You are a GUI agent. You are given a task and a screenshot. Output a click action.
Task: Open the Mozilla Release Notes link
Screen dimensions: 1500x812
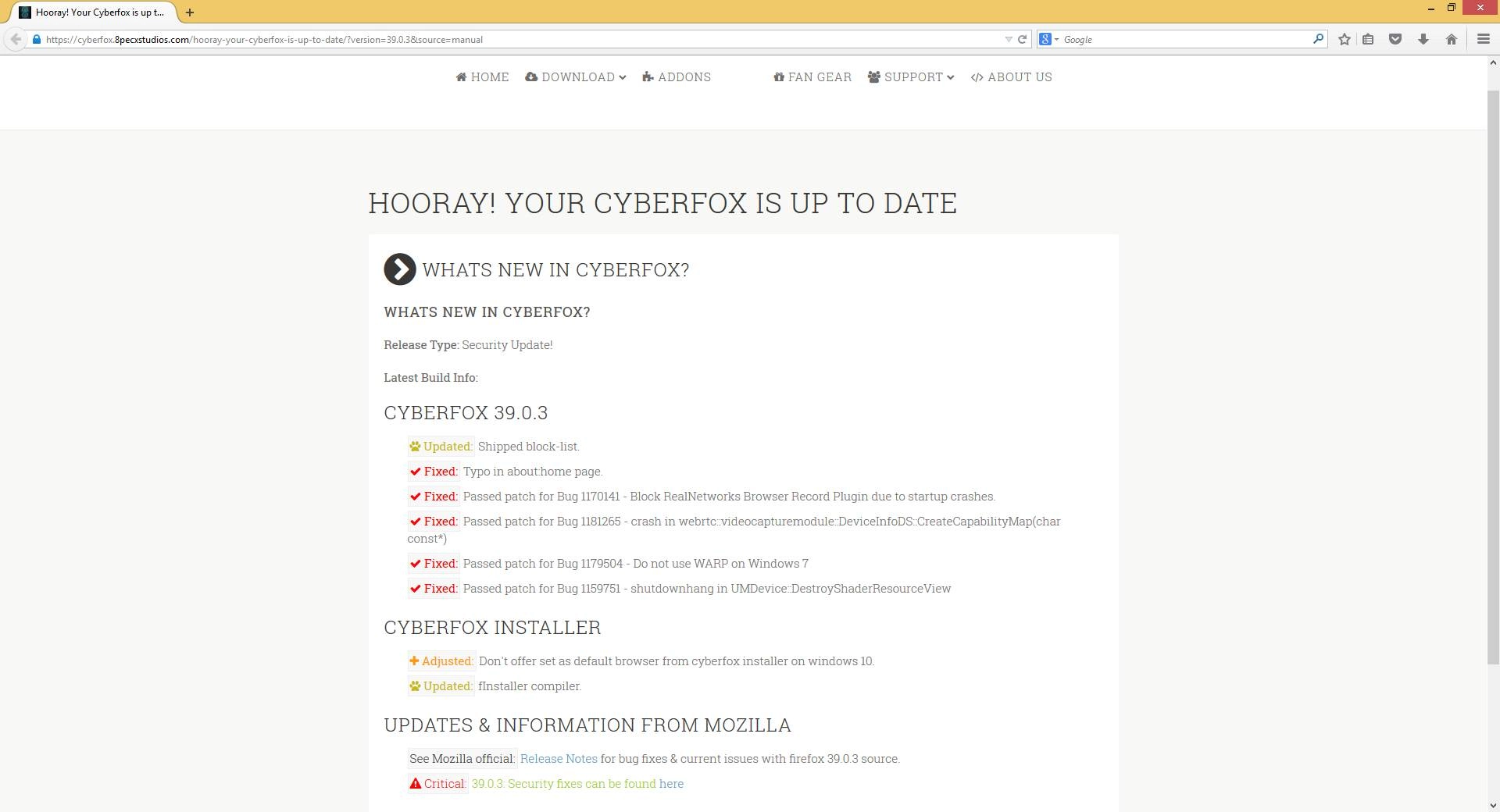coord(559,759)
